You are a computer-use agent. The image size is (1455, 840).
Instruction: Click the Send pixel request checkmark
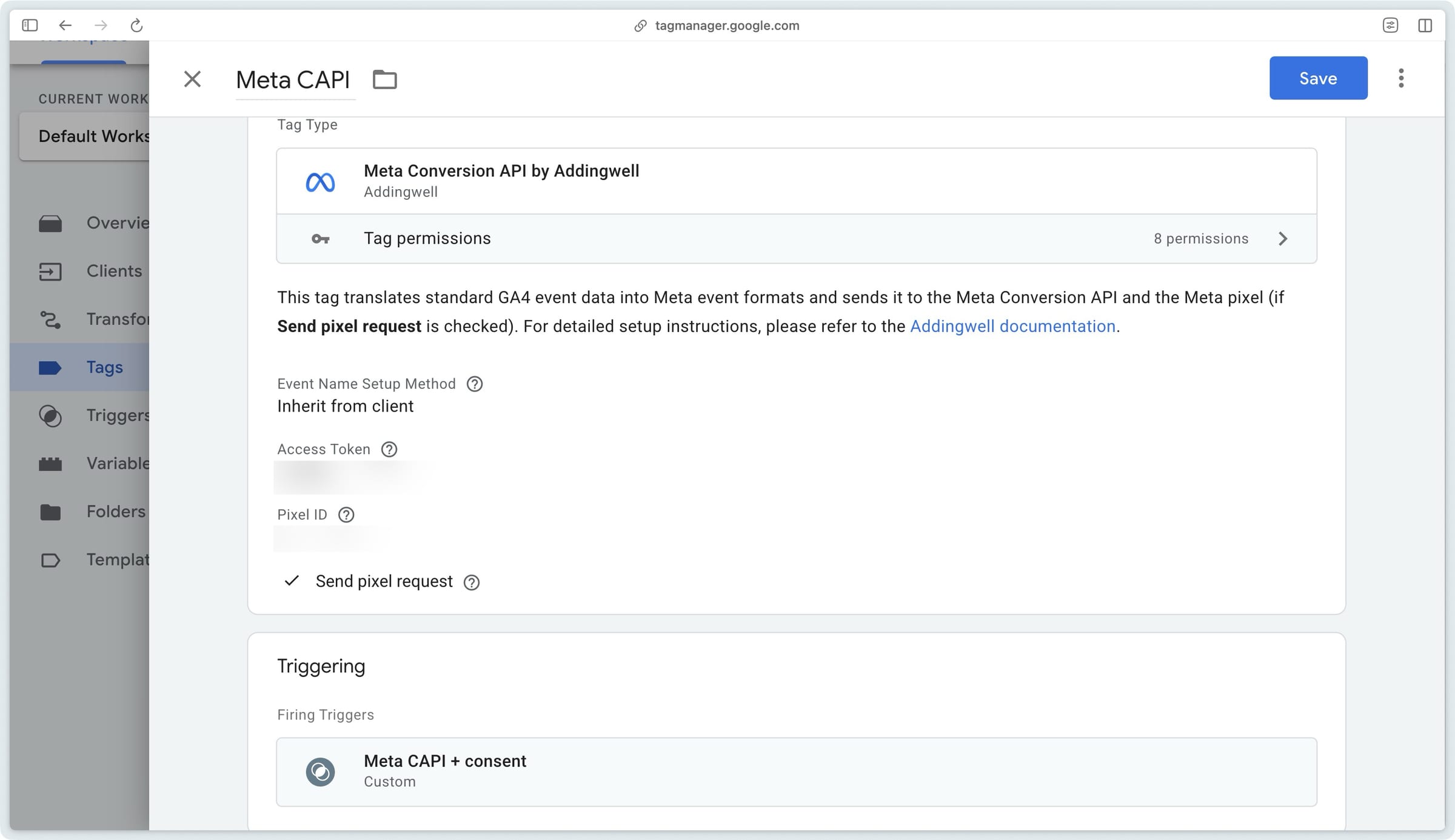point(292,581)
